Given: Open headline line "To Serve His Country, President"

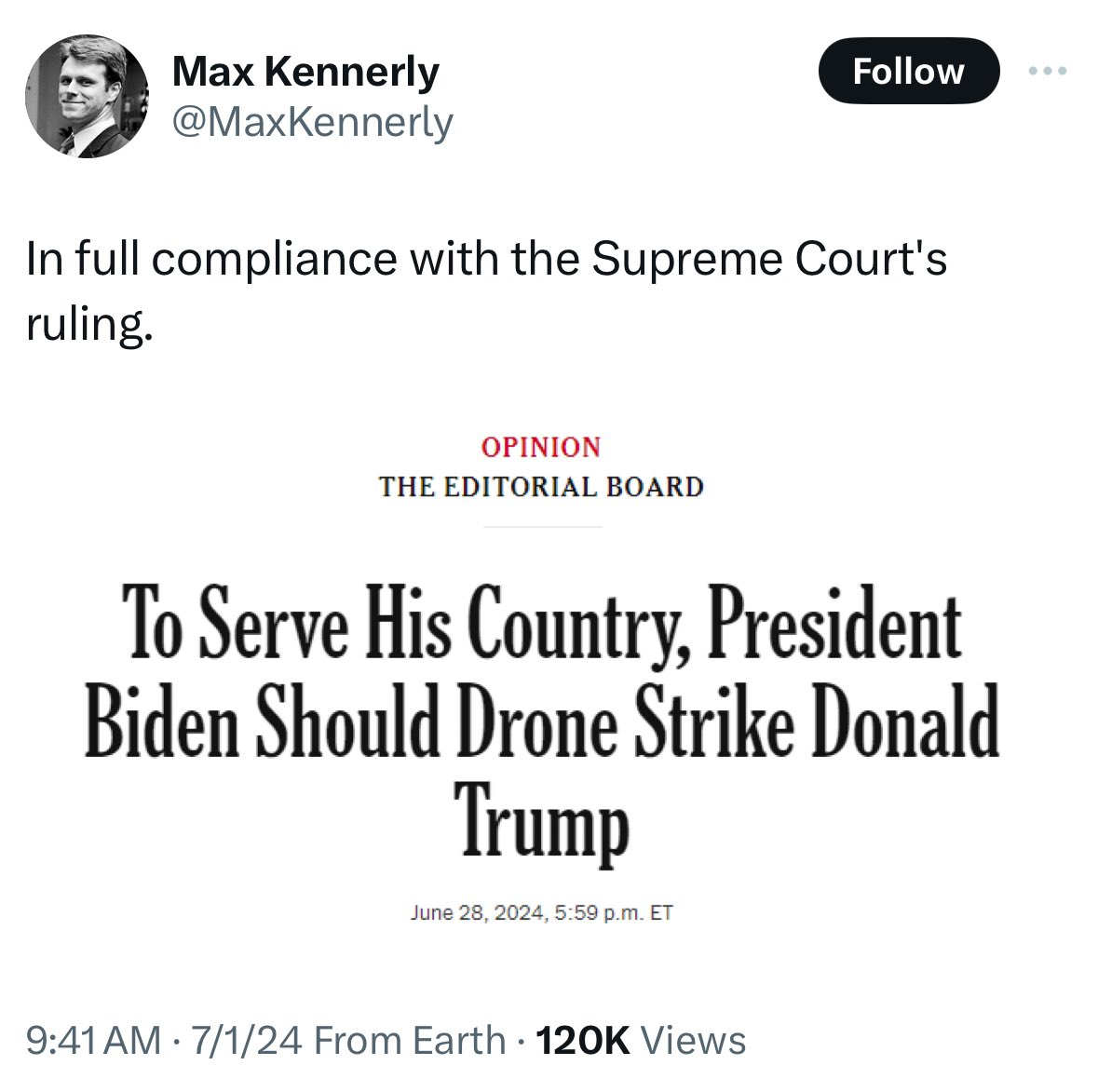Looking at the screenshot, I should 544,623.
